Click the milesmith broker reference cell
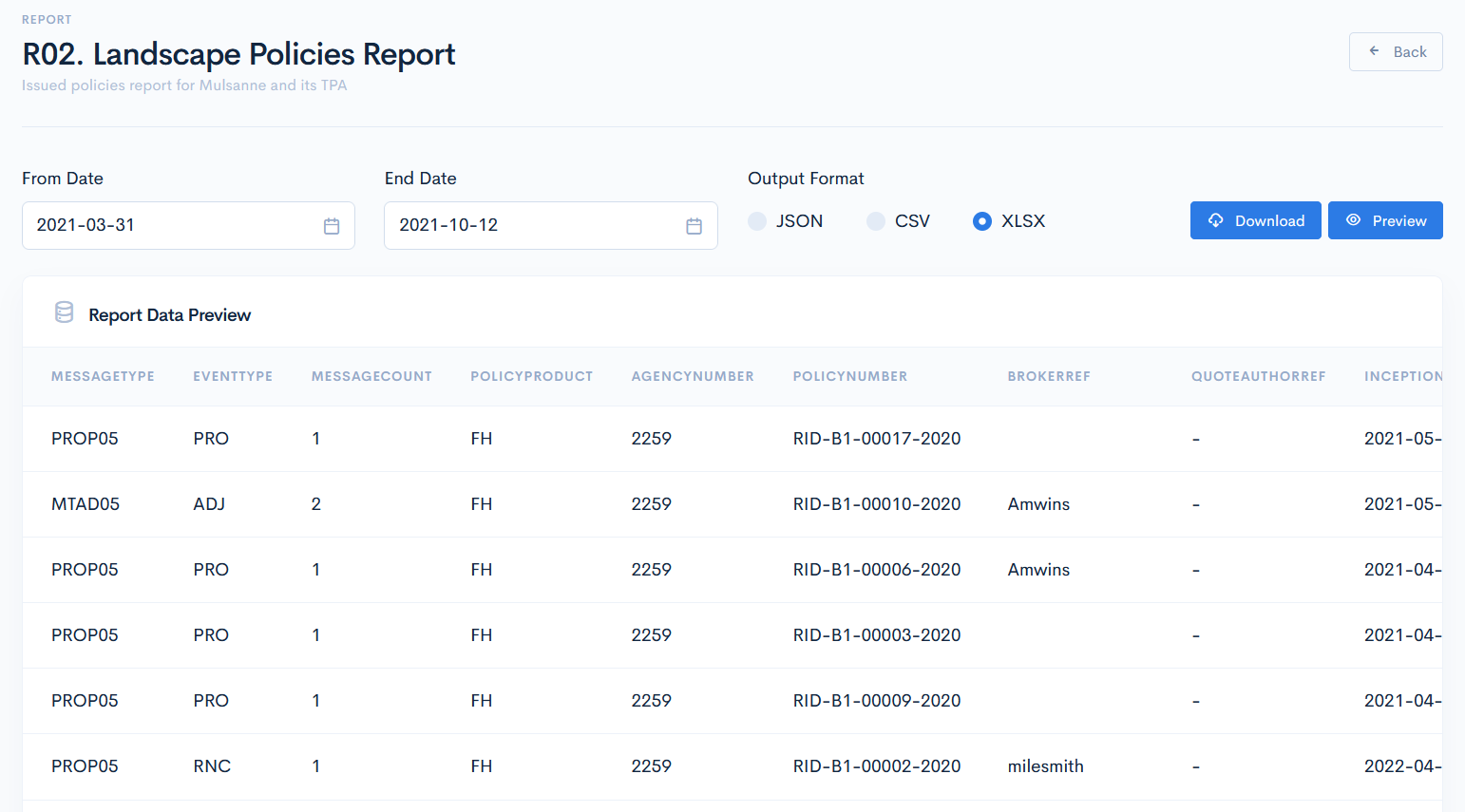Viewport: 1465px width, 812px height. coord(1045,766)
